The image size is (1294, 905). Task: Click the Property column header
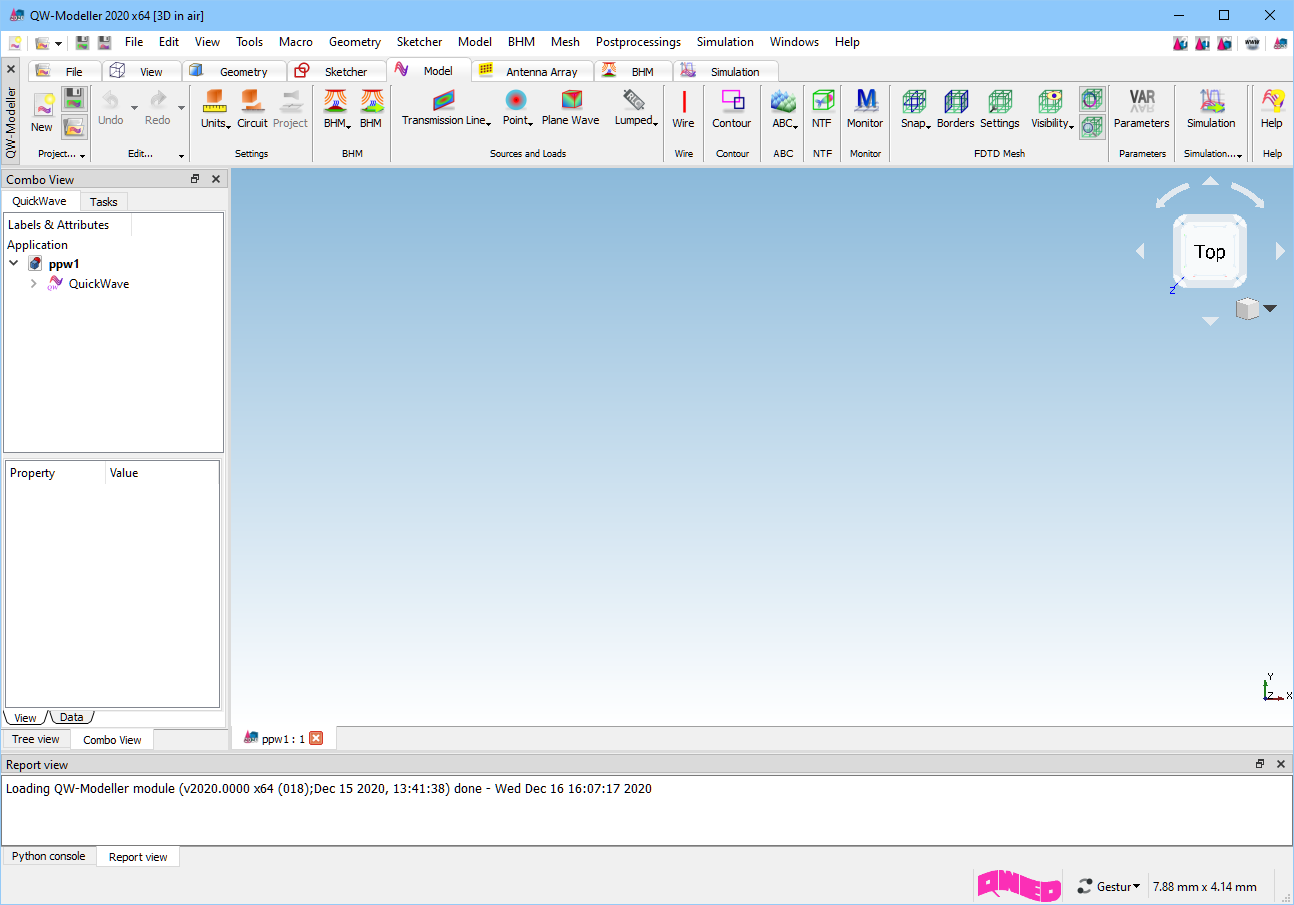[x=55, y=473]
